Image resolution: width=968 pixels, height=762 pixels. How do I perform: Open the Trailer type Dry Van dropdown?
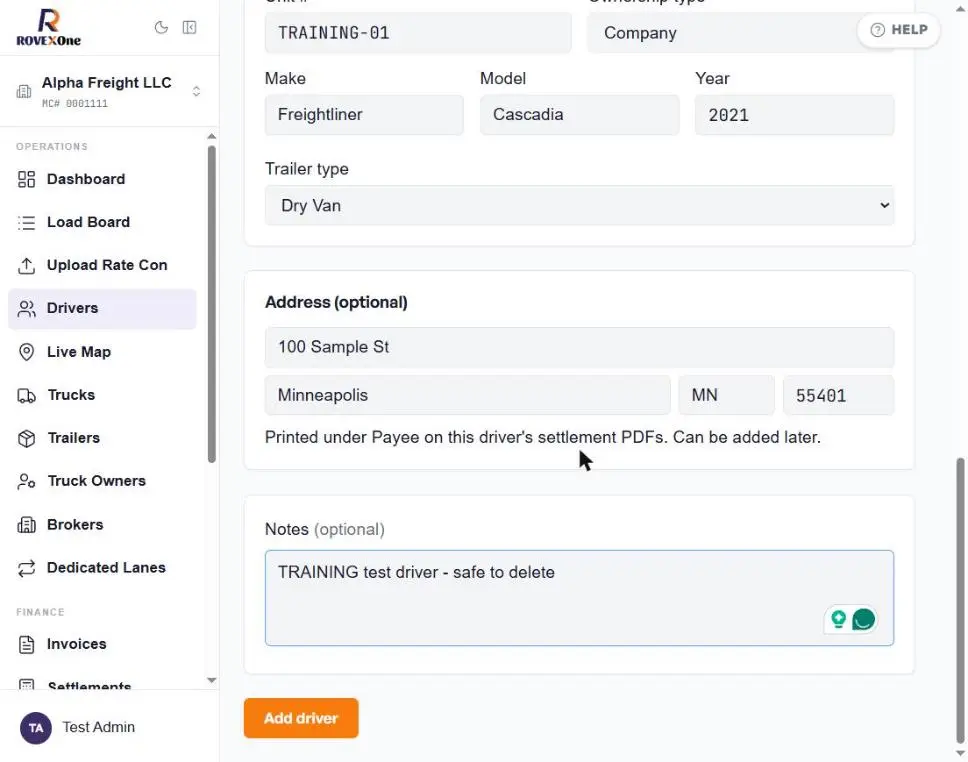[x=579, y=206]
